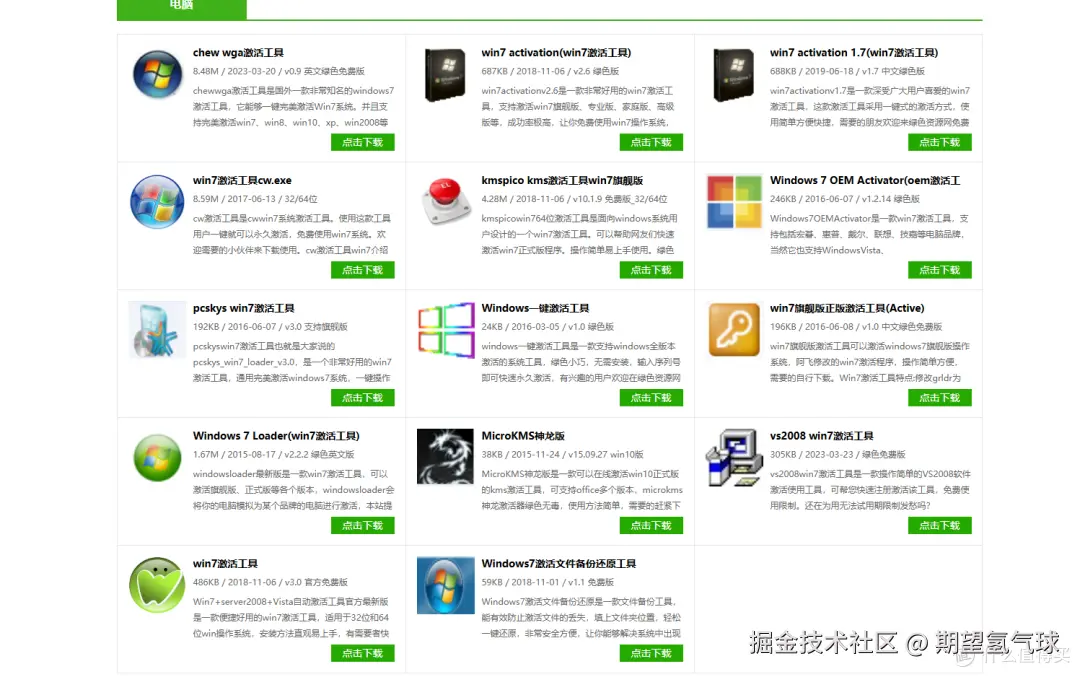Open Windows7激活文件备份还原工具 title link

pos(559,564)
